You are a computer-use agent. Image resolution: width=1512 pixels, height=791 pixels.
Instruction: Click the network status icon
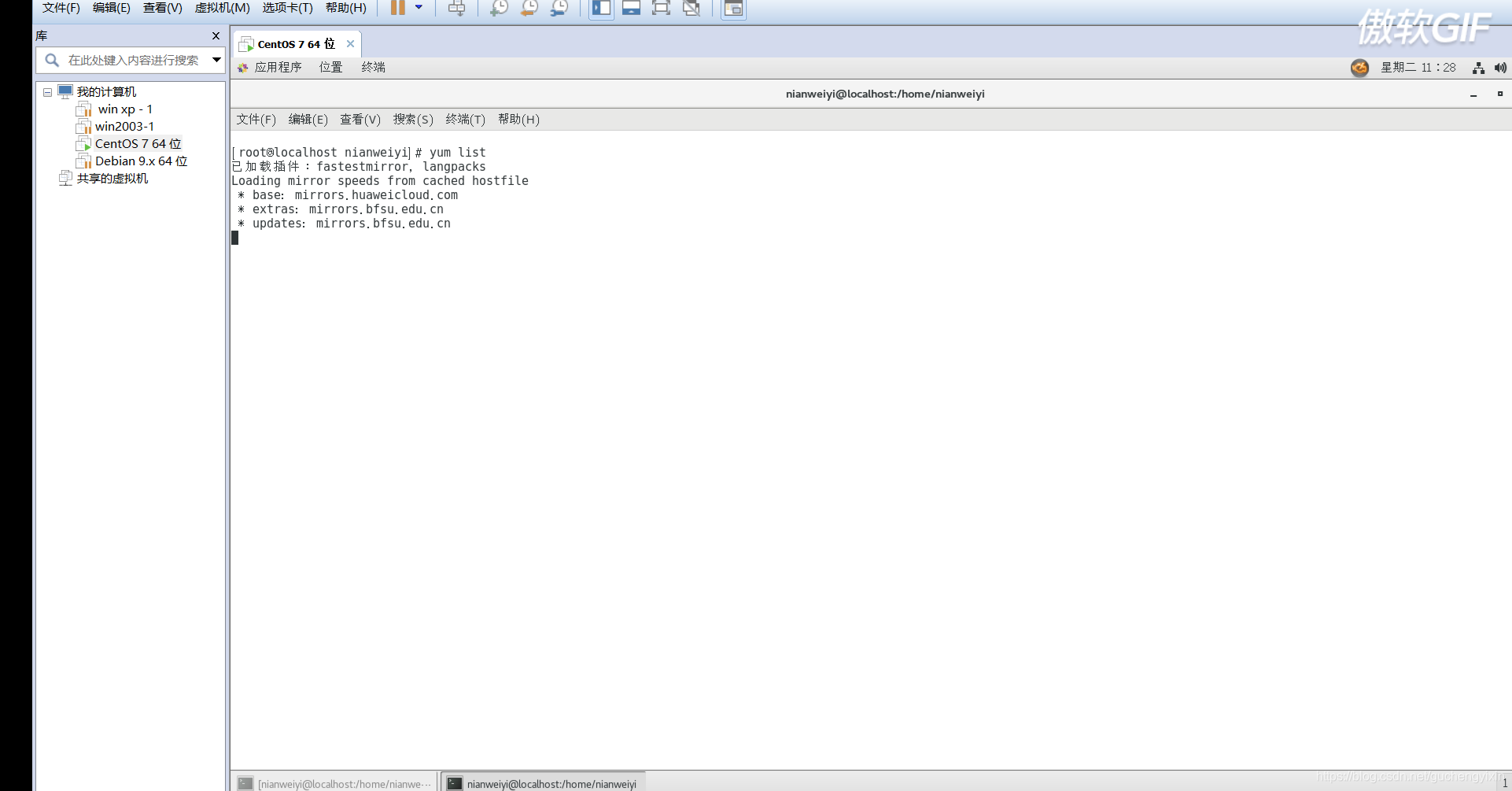(1478, 68)
